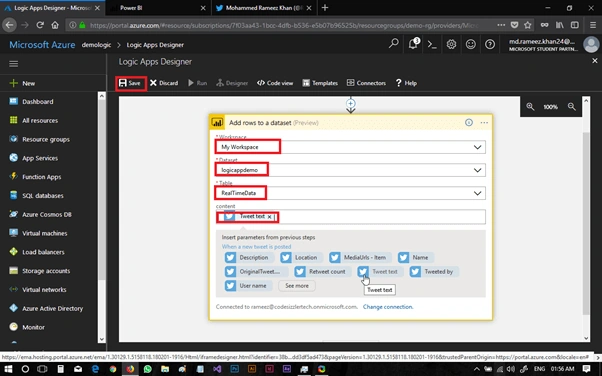Open a new browser tab

(325, 8)
